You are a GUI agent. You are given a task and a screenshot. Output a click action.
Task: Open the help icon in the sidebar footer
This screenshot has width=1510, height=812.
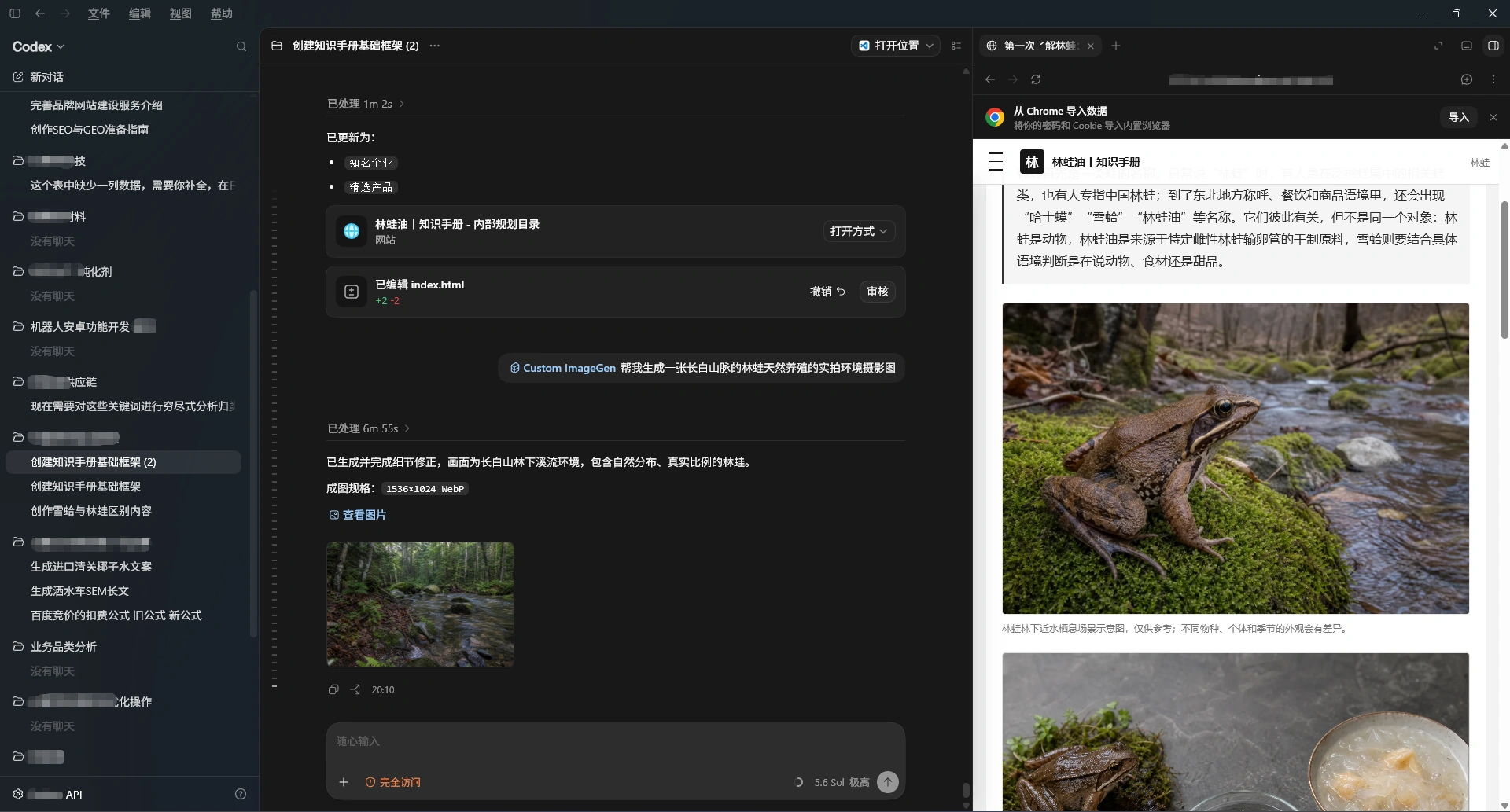click(x=241, y=794)
